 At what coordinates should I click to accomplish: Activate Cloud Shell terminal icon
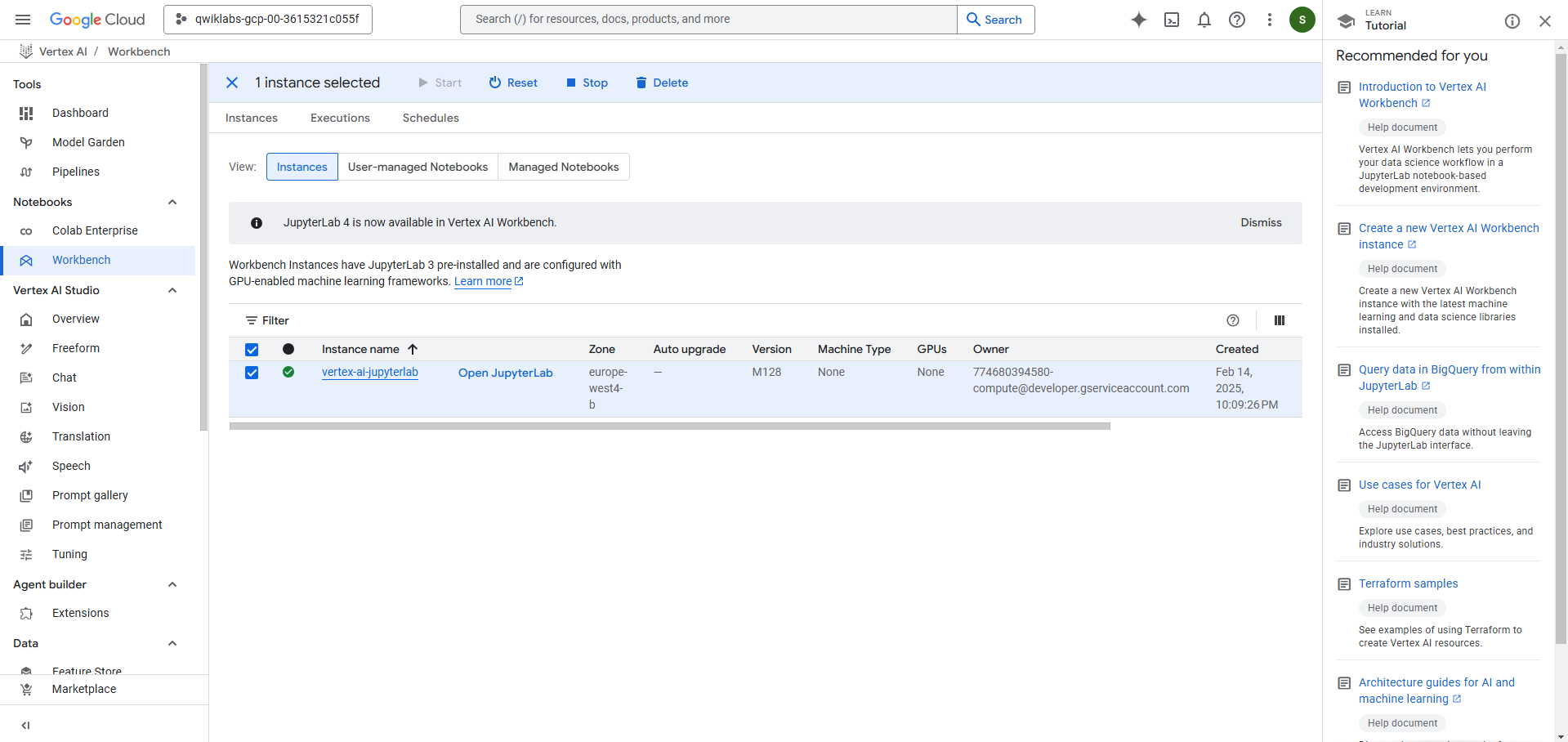pyautogui.click(x=1172, y=20)
